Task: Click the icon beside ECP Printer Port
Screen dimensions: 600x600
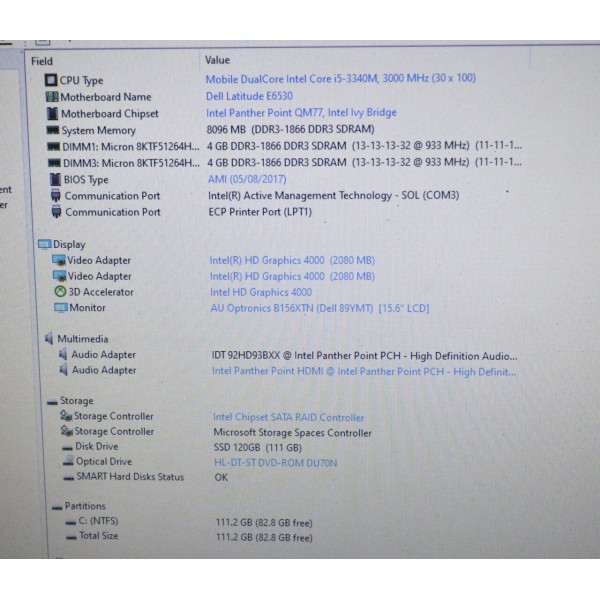Action: [56, 212]
